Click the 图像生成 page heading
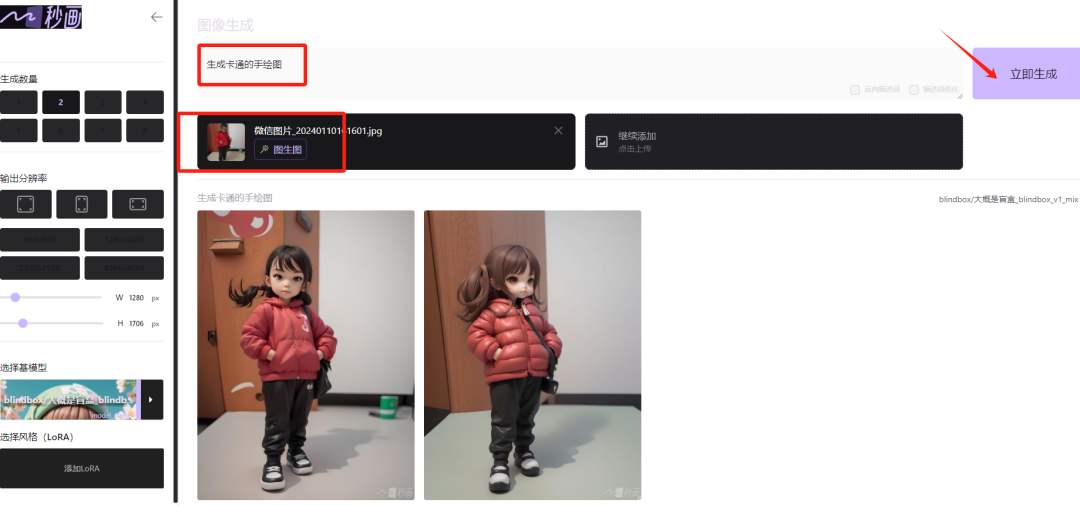This screenshot has width=1080, height=506. tap(225, 25)
